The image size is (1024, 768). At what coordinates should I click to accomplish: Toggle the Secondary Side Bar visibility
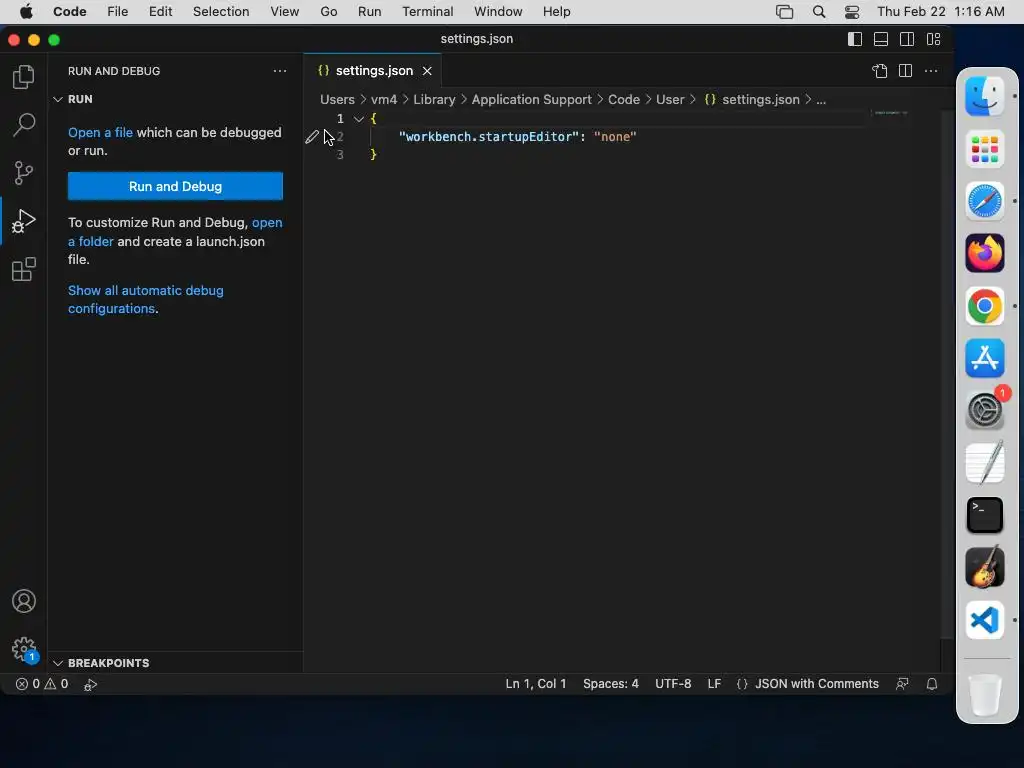coord(907,39)
